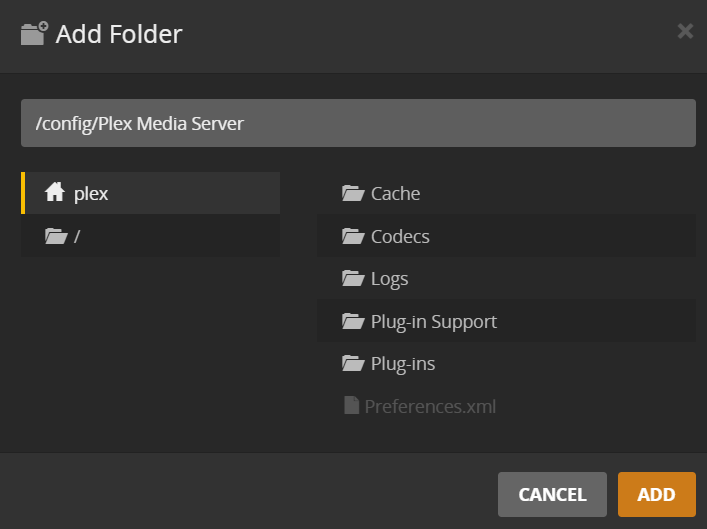Click the Plug-ins folder icon
This screenshot has height=529, width=707.
coord(353,363)
